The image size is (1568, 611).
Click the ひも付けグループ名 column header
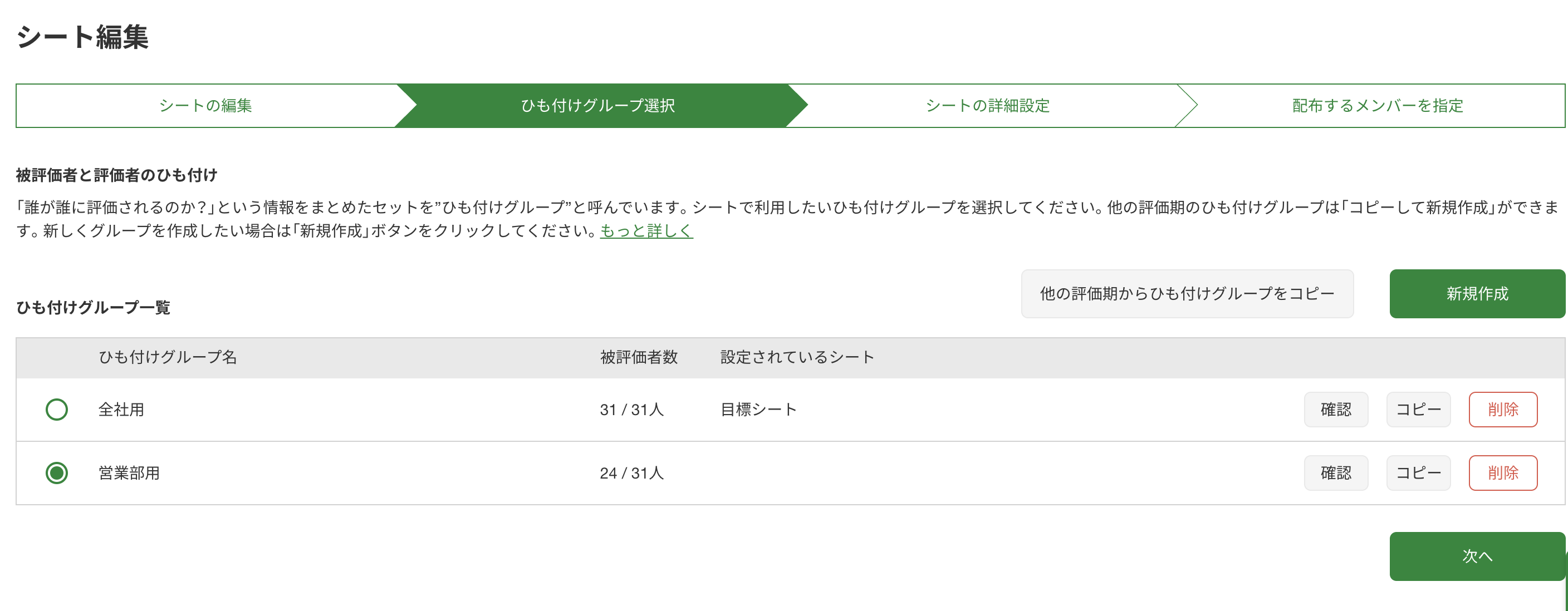(x=168, y=357)
